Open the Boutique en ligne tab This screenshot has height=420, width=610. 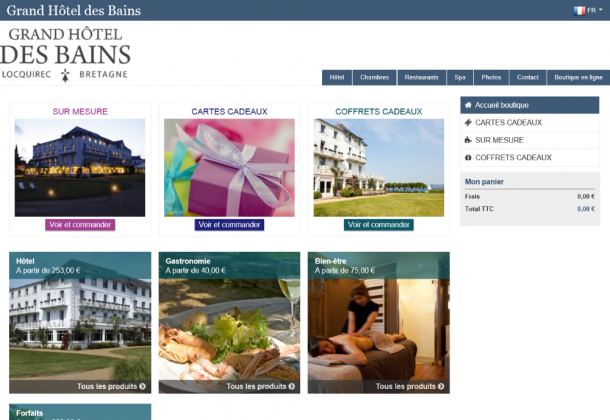click(578, 77)
